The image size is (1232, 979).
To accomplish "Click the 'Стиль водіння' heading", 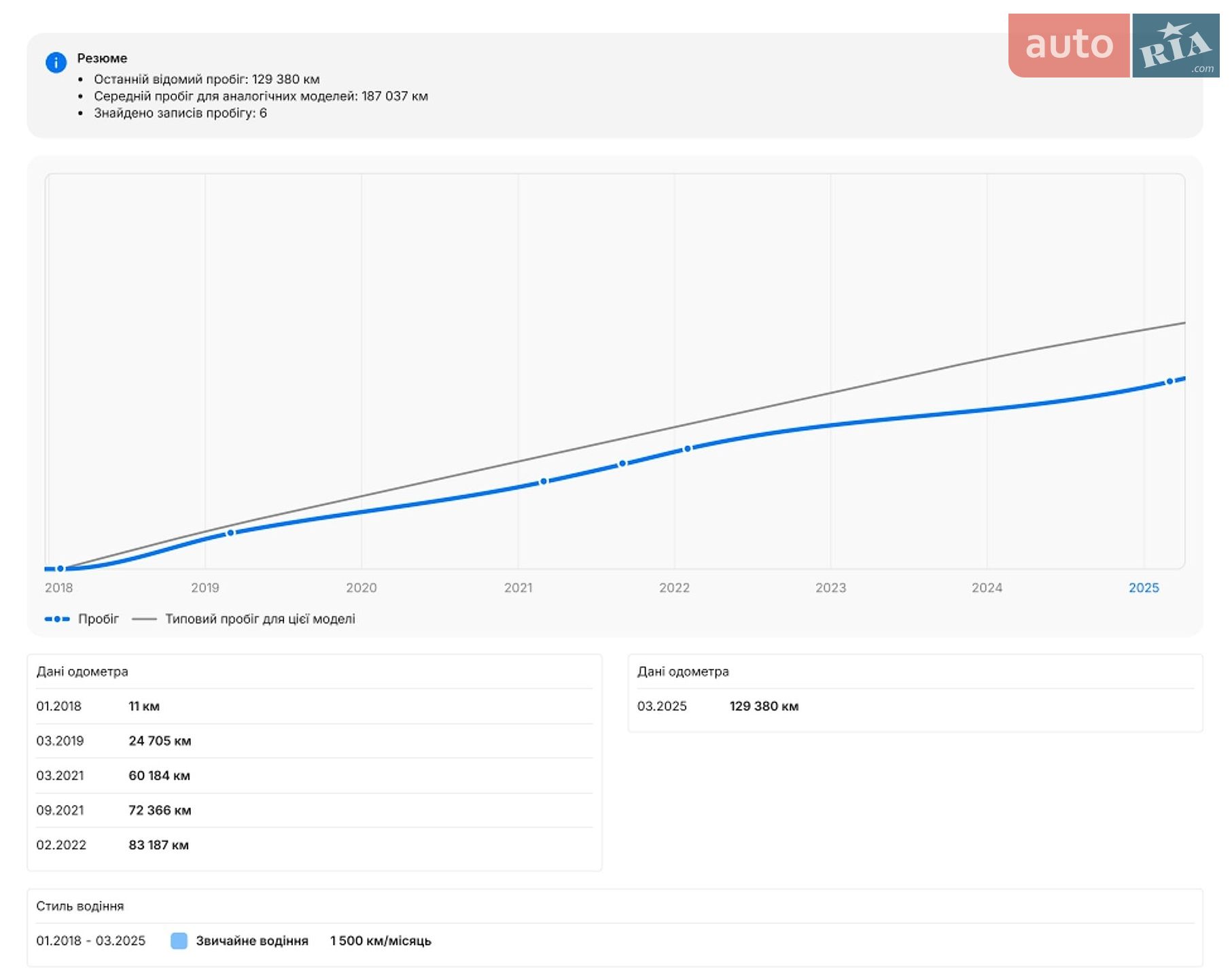I will pos(80,906).
